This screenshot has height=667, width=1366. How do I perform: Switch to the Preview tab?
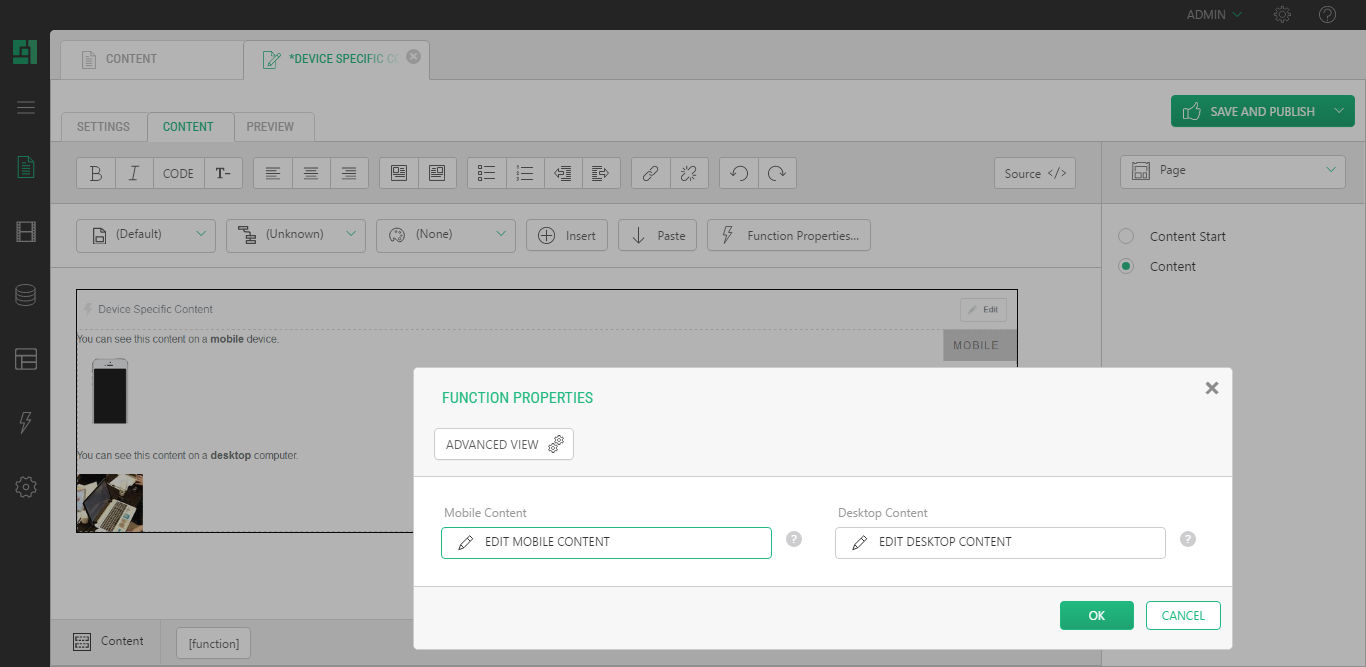click(270, 127)
